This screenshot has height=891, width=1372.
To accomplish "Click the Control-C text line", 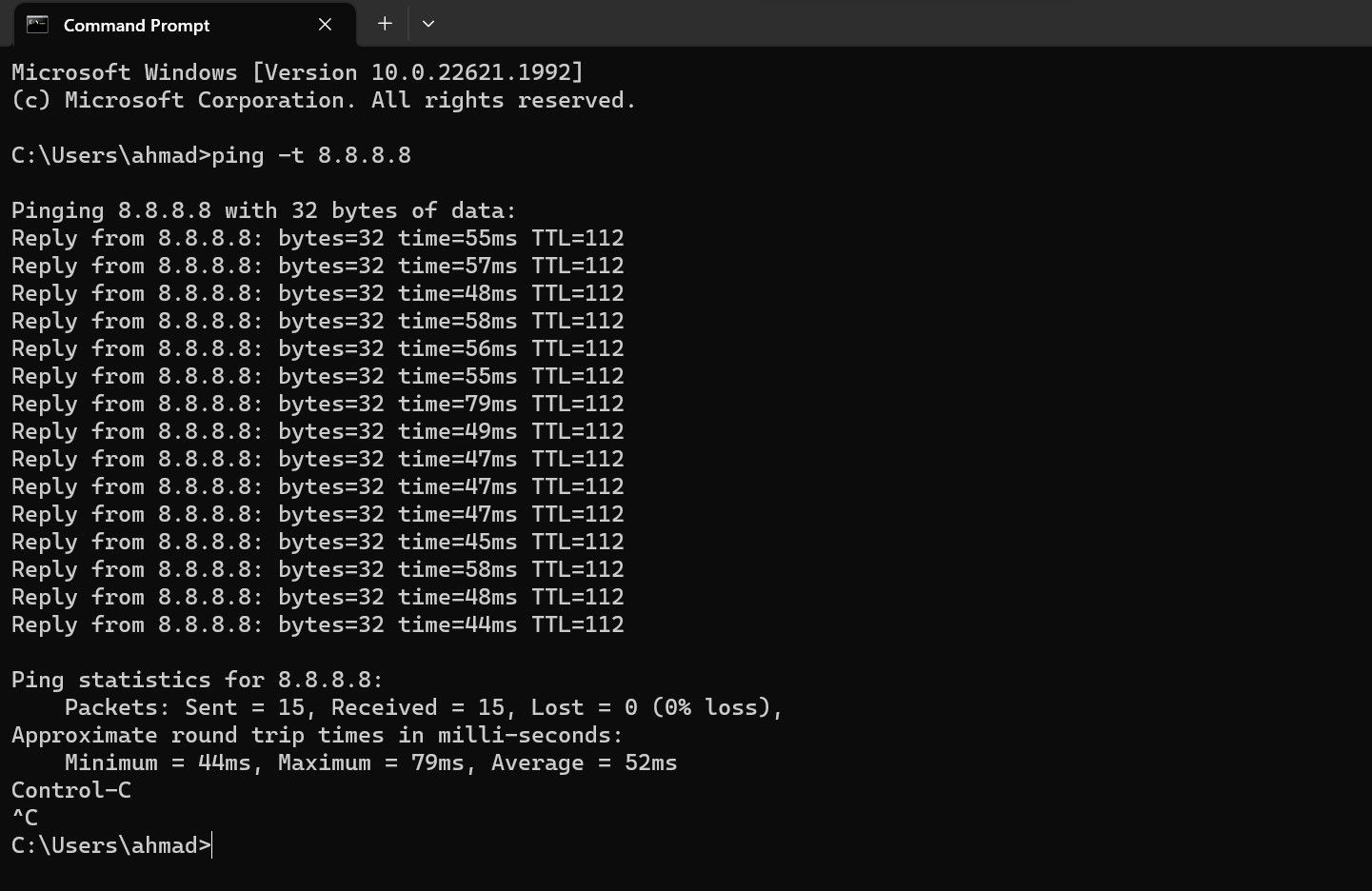I will tap(71, 789).
